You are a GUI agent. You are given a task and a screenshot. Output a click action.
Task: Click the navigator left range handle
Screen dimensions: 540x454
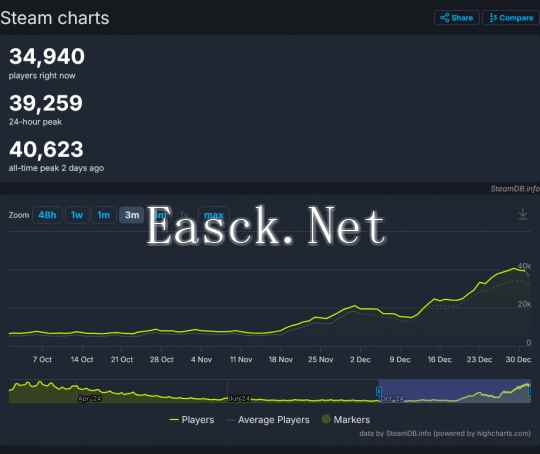pos(378,391)
